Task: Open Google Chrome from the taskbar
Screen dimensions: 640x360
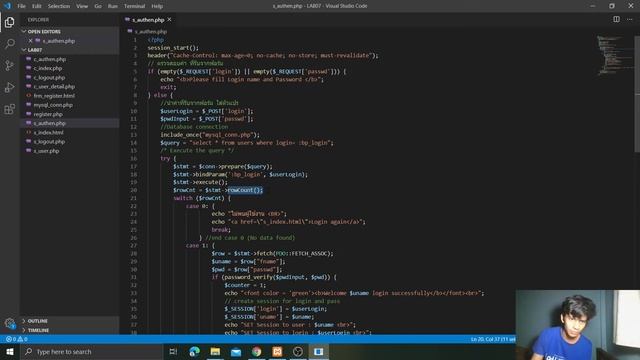Action: [256, 351]
